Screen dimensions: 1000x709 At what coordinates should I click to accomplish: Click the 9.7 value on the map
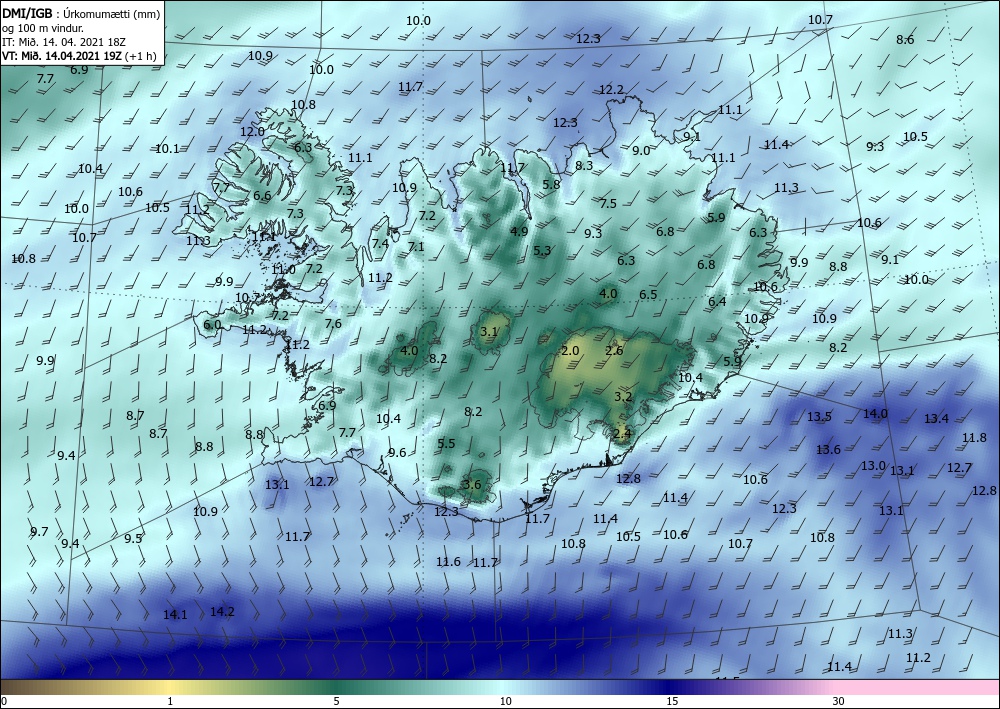coord(39,532)
